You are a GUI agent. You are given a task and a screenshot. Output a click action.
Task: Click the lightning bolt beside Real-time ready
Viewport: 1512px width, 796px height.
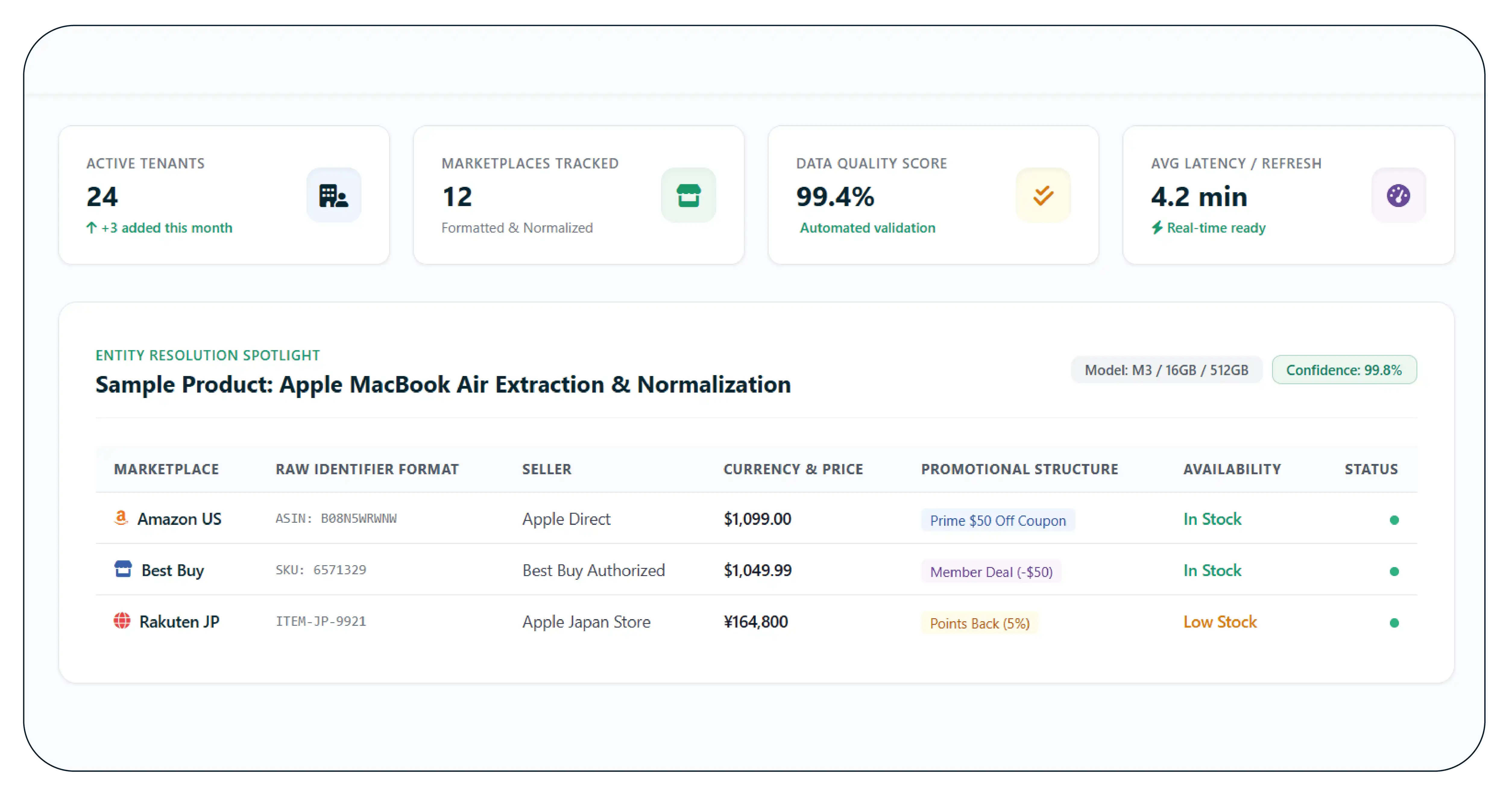pos(1157,227)
